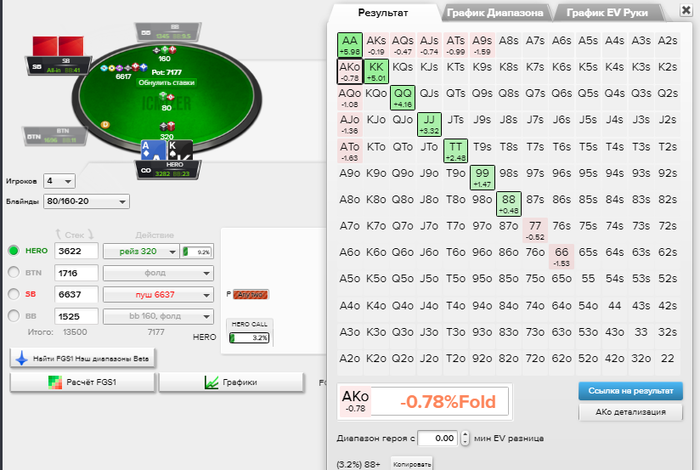Switch to the График EV Руки tab
Screen dimensions: 700x470
[x=607, y=13]
